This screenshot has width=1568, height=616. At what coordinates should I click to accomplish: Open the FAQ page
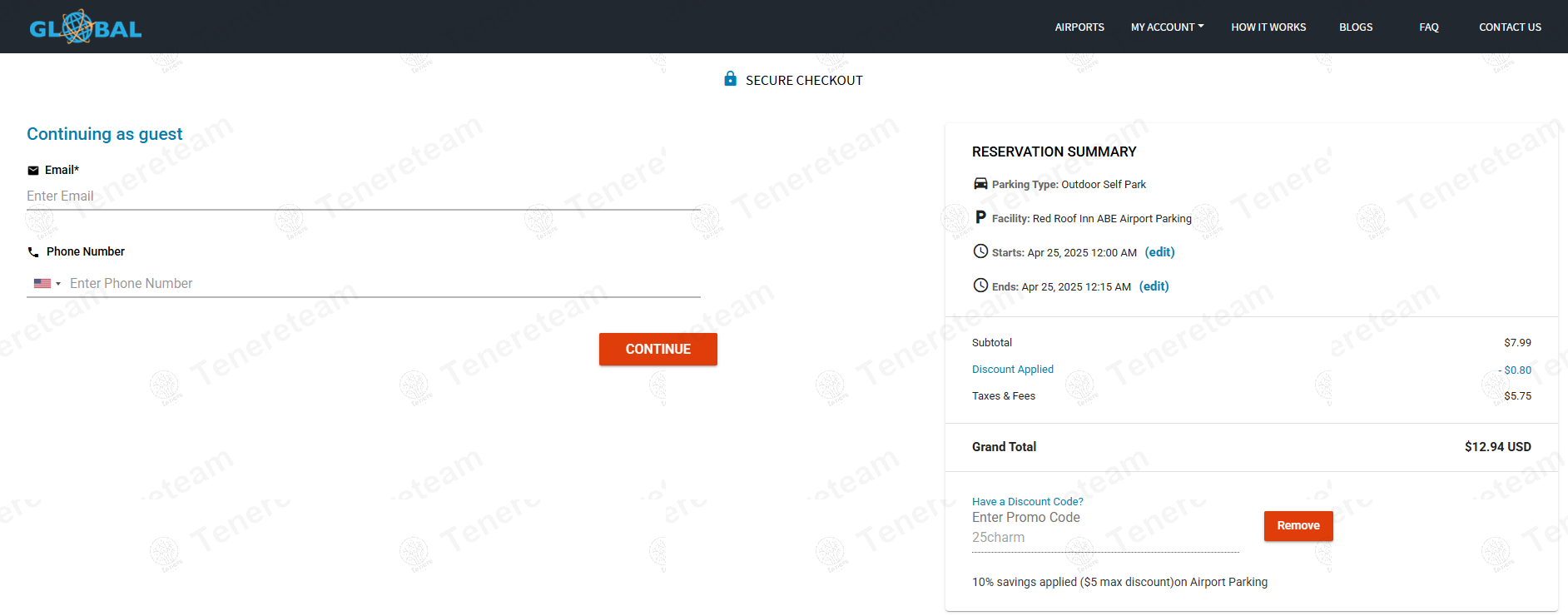pyautogui.click(x=1428, y=27)
